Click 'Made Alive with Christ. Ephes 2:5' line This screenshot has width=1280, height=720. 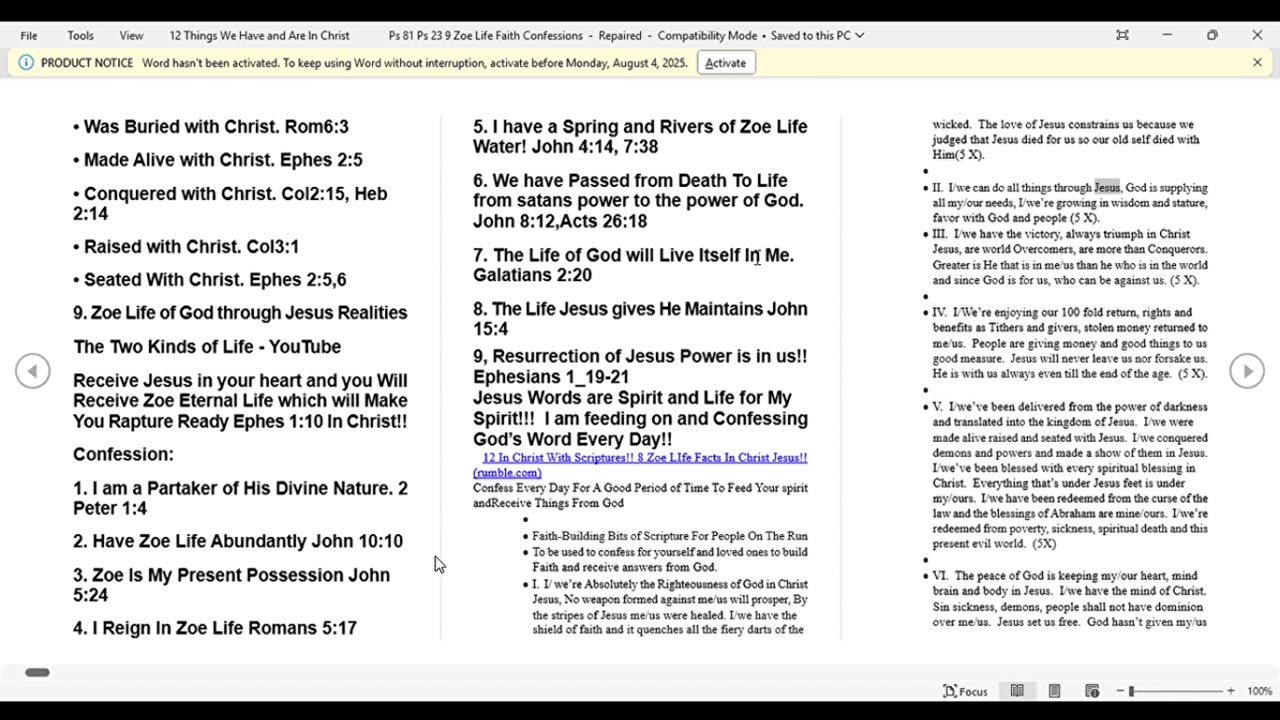[218, 160]
